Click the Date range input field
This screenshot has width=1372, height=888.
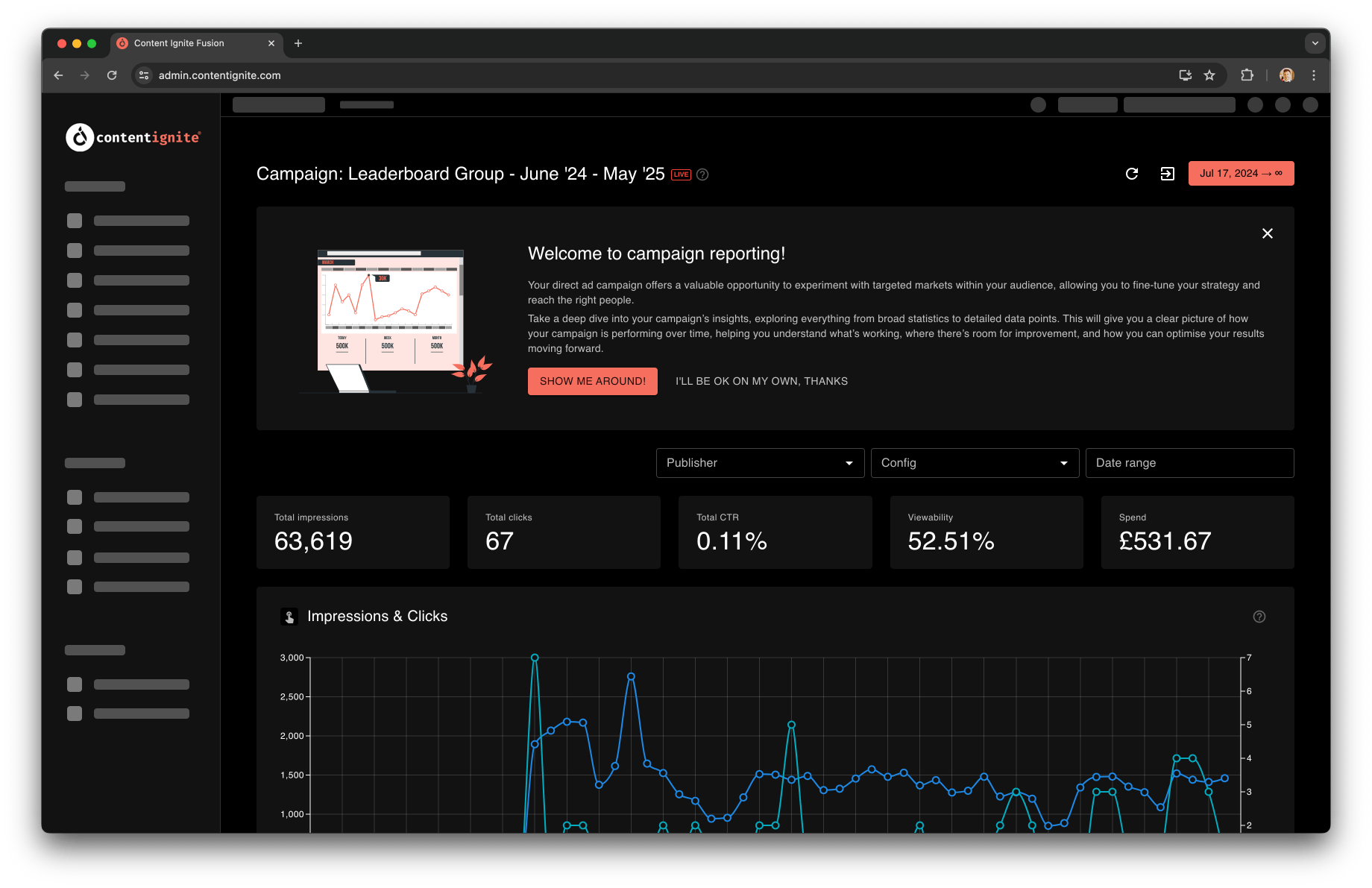tap(1189, 463)
